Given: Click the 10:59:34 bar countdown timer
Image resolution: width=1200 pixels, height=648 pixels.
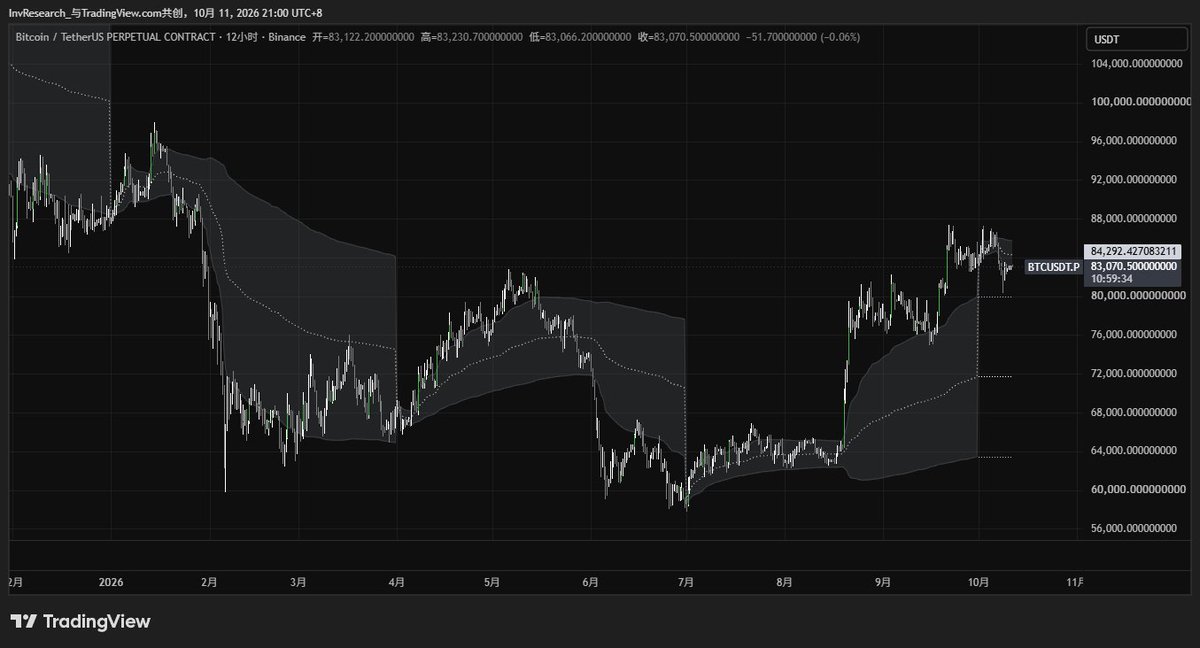Looking at the screenshot, I should click(x=1111, y=279).
